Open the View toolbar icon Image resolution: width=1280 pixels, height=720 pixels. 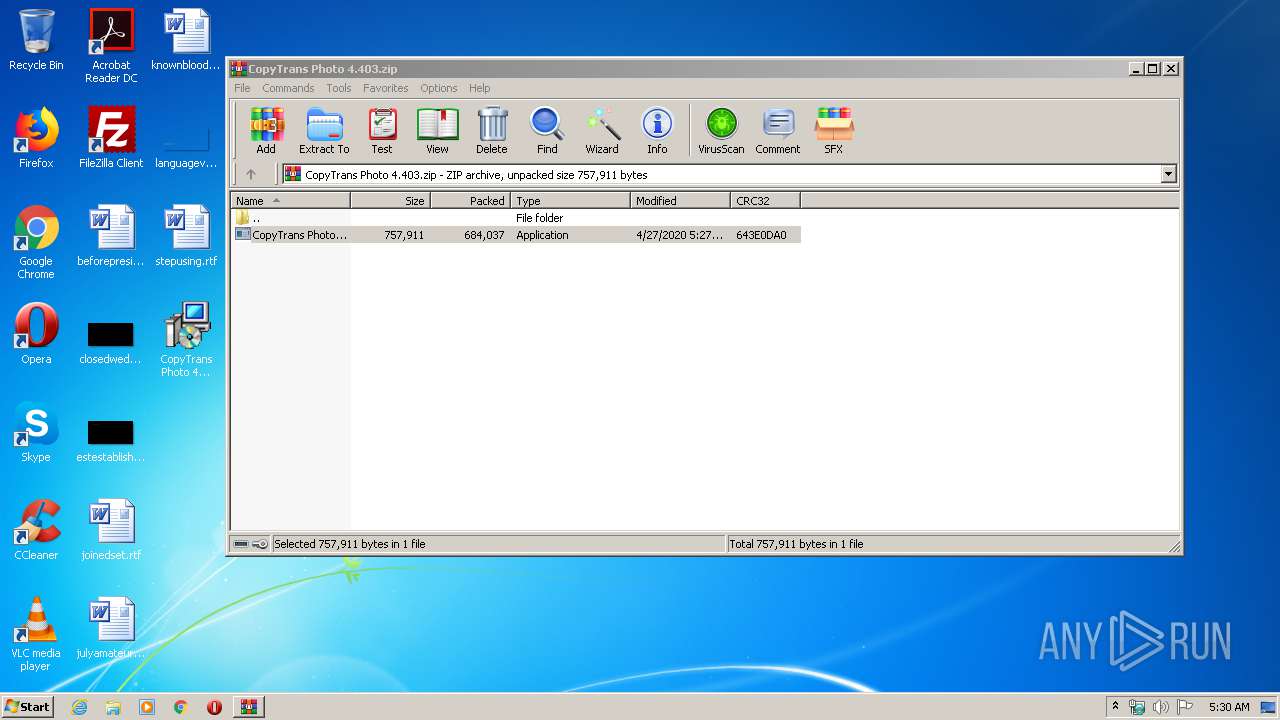437,131
